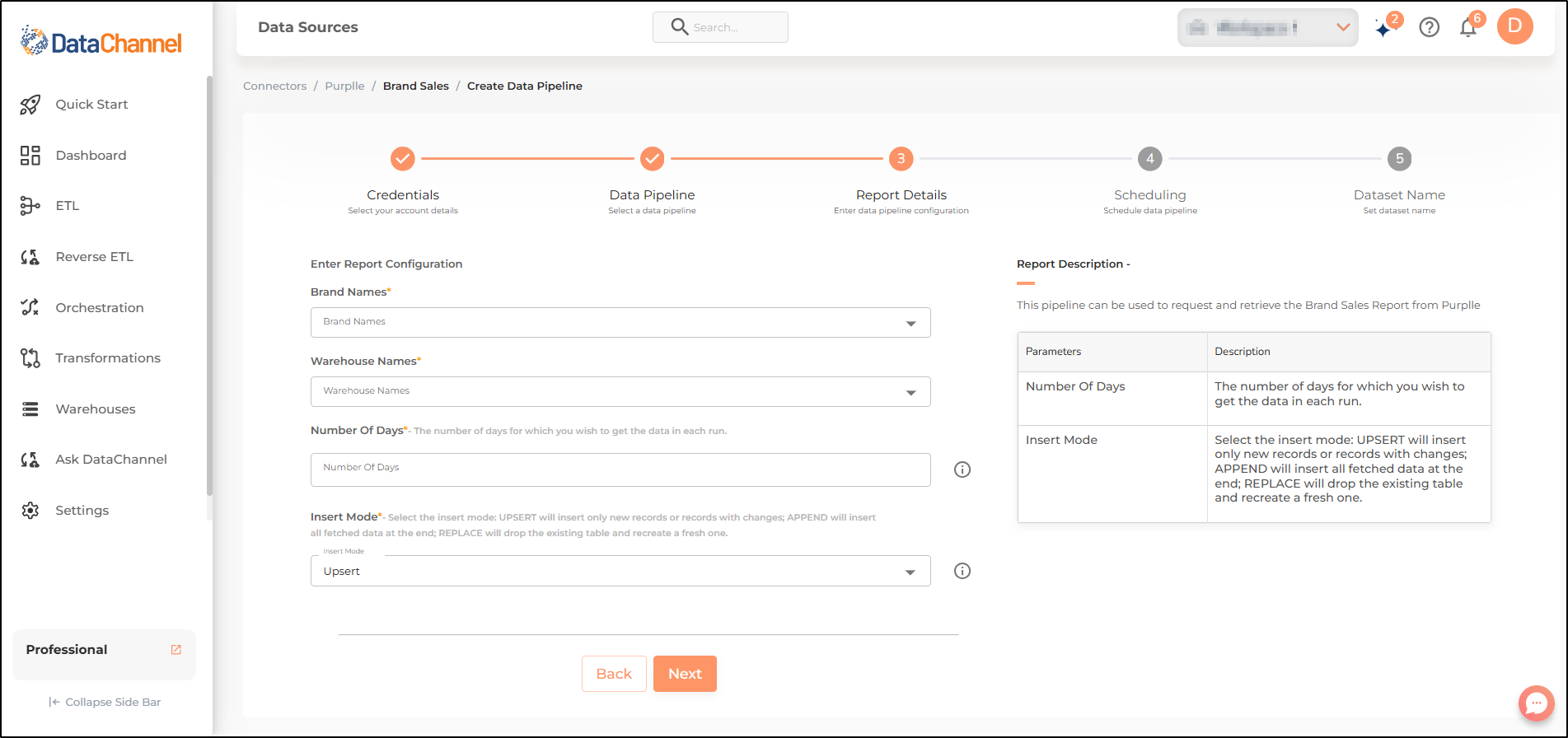Go to Dashboard menu item
This screenshot has width=1568, height=738.
pyautogui.click(x=91, y=156)
